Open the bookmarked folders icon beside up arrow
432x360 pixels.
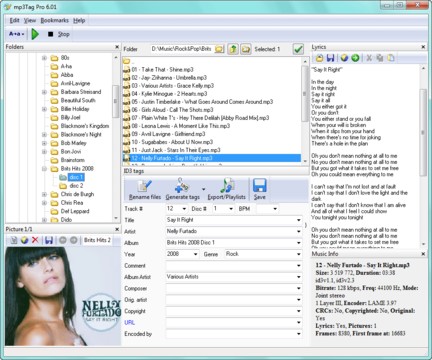(246, 49)
